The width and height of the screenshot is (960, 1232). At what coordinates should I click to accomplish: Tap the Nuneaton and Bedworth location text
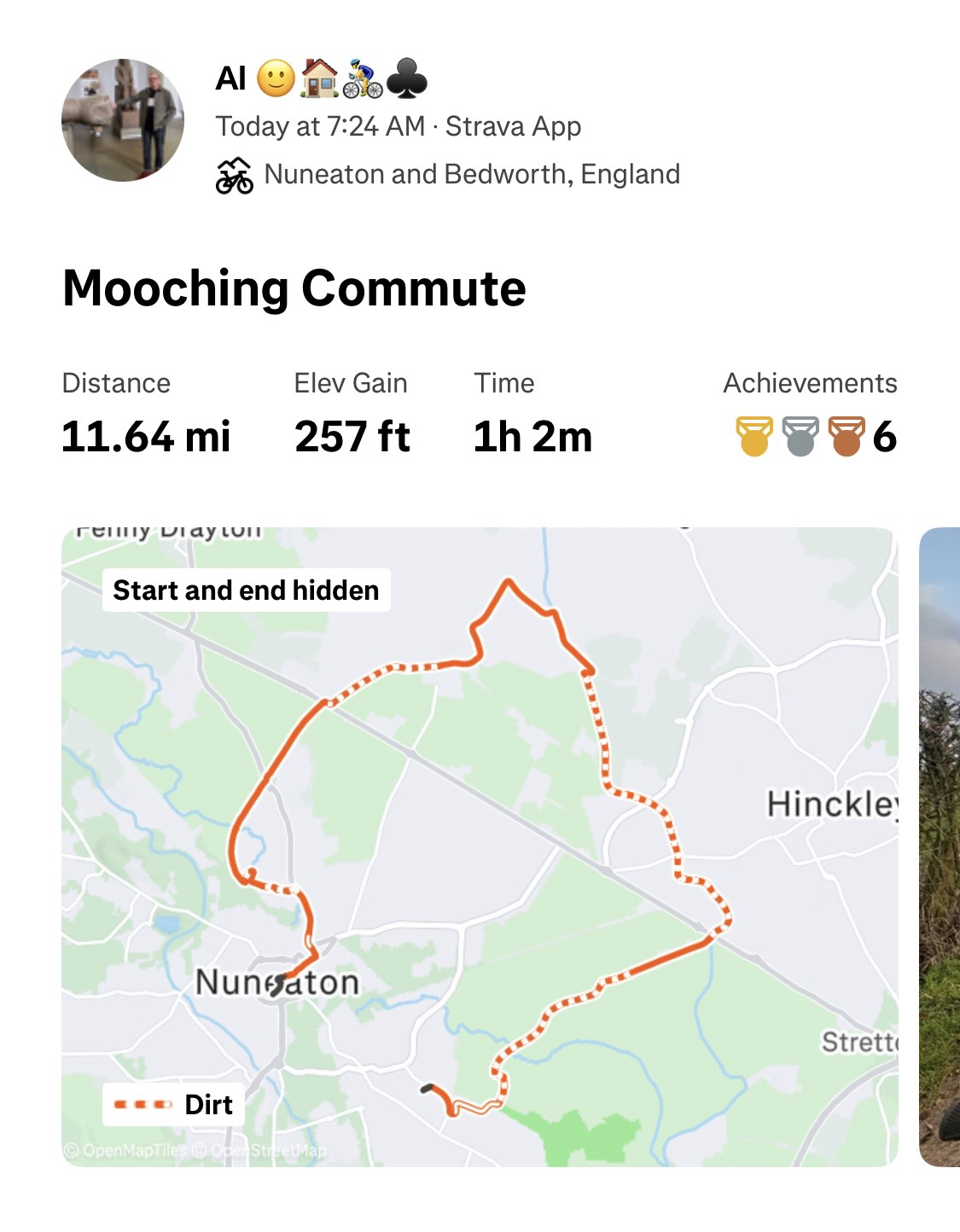click(x=472, y=174)
